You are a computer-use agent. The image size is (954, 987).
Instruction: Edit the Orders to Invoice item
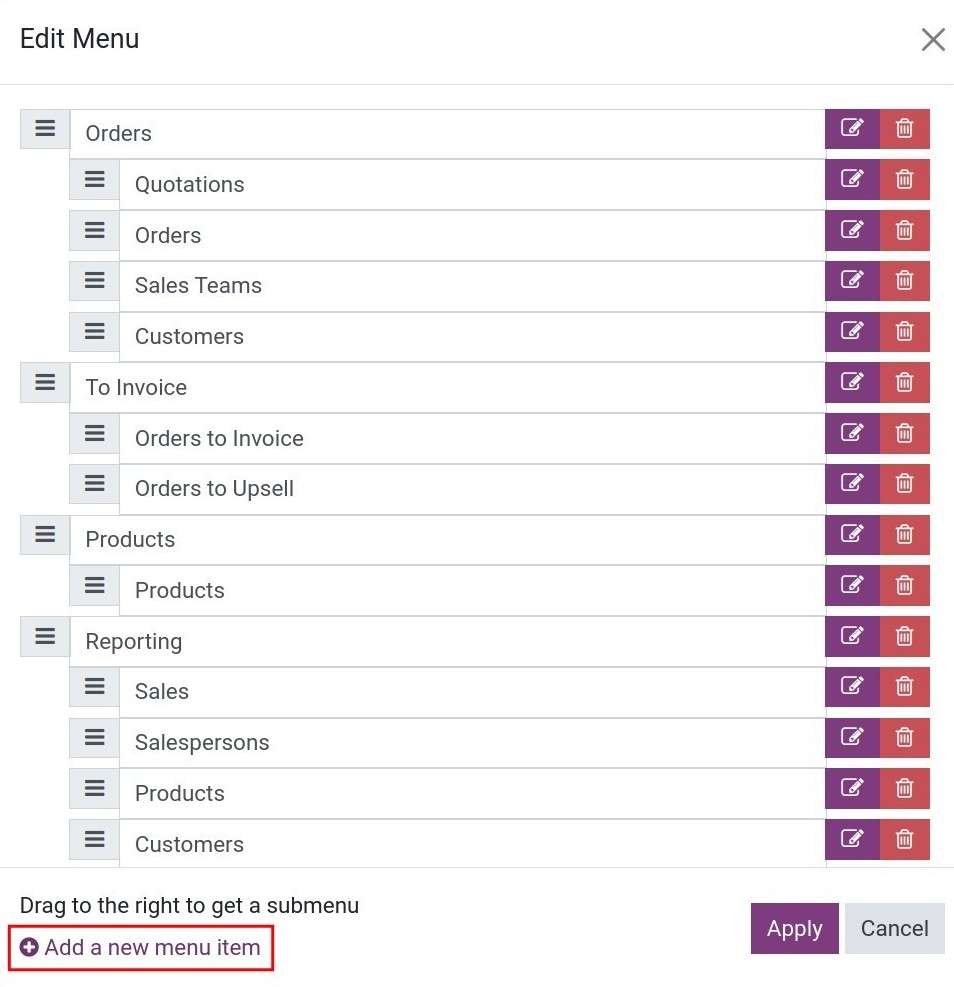852,433
